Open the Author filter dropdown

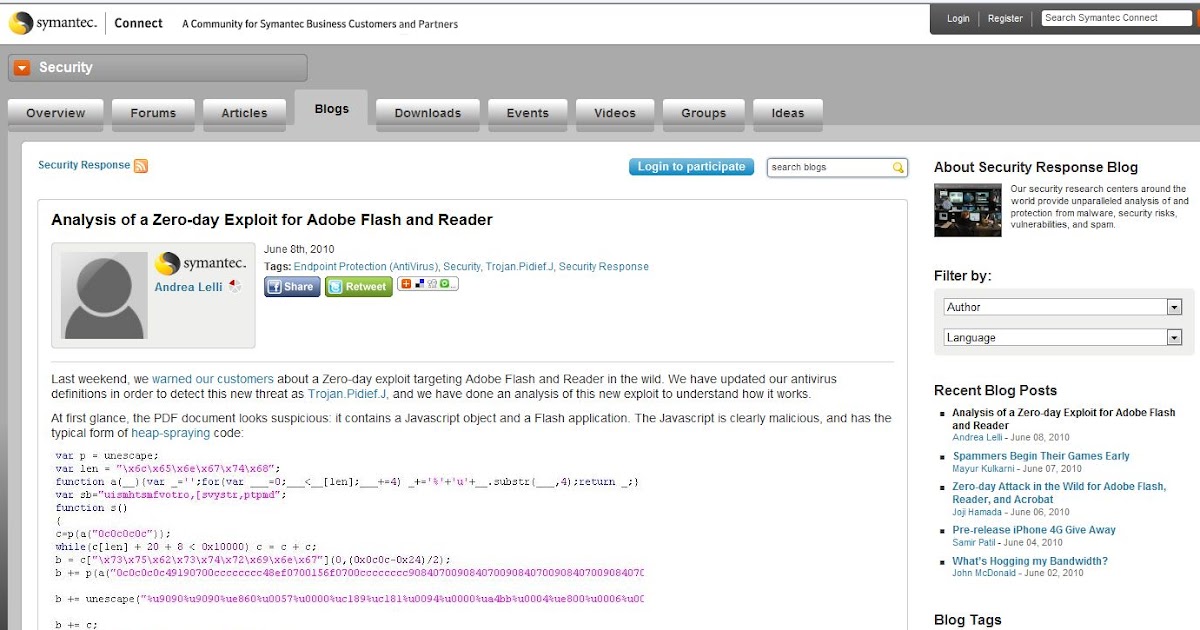[1063, 307]
